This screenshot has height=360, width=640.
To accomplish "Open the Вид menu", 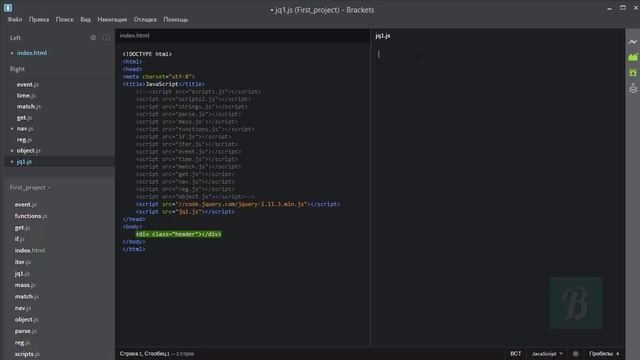I will click(x=85, y=20).
